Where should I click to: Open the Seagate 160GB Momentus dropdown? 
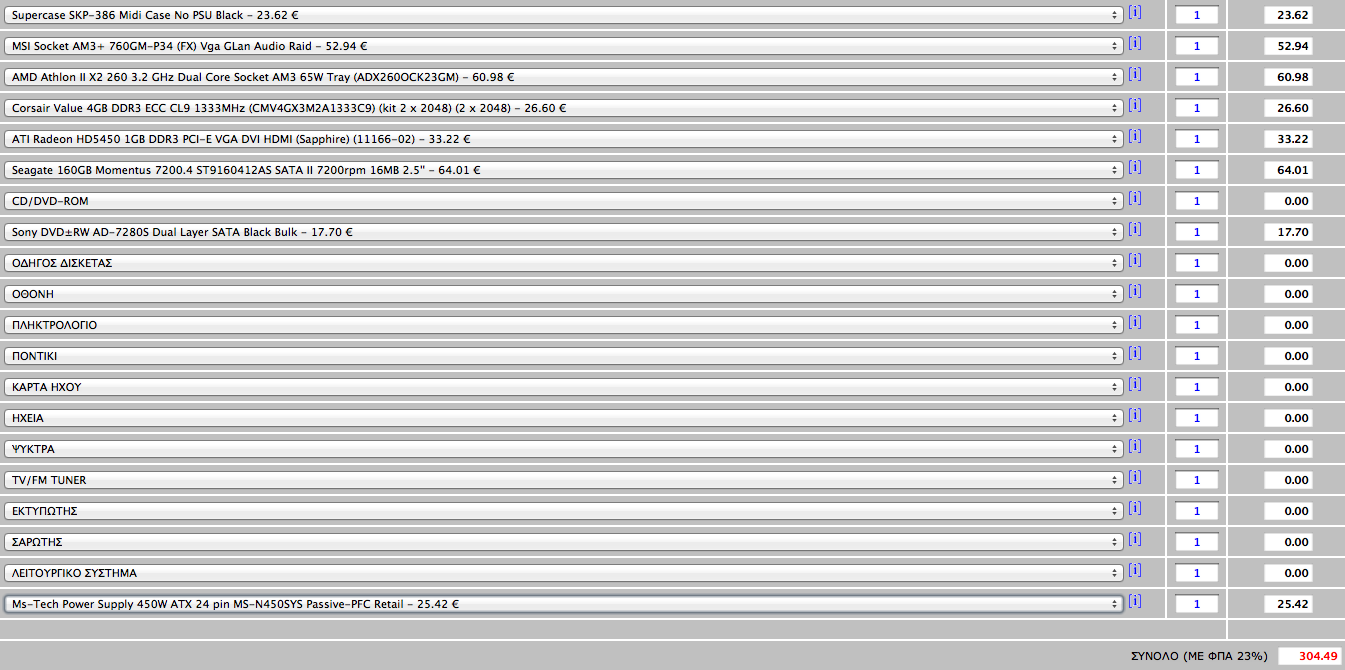pyautogui.click(x=564, y=170)
